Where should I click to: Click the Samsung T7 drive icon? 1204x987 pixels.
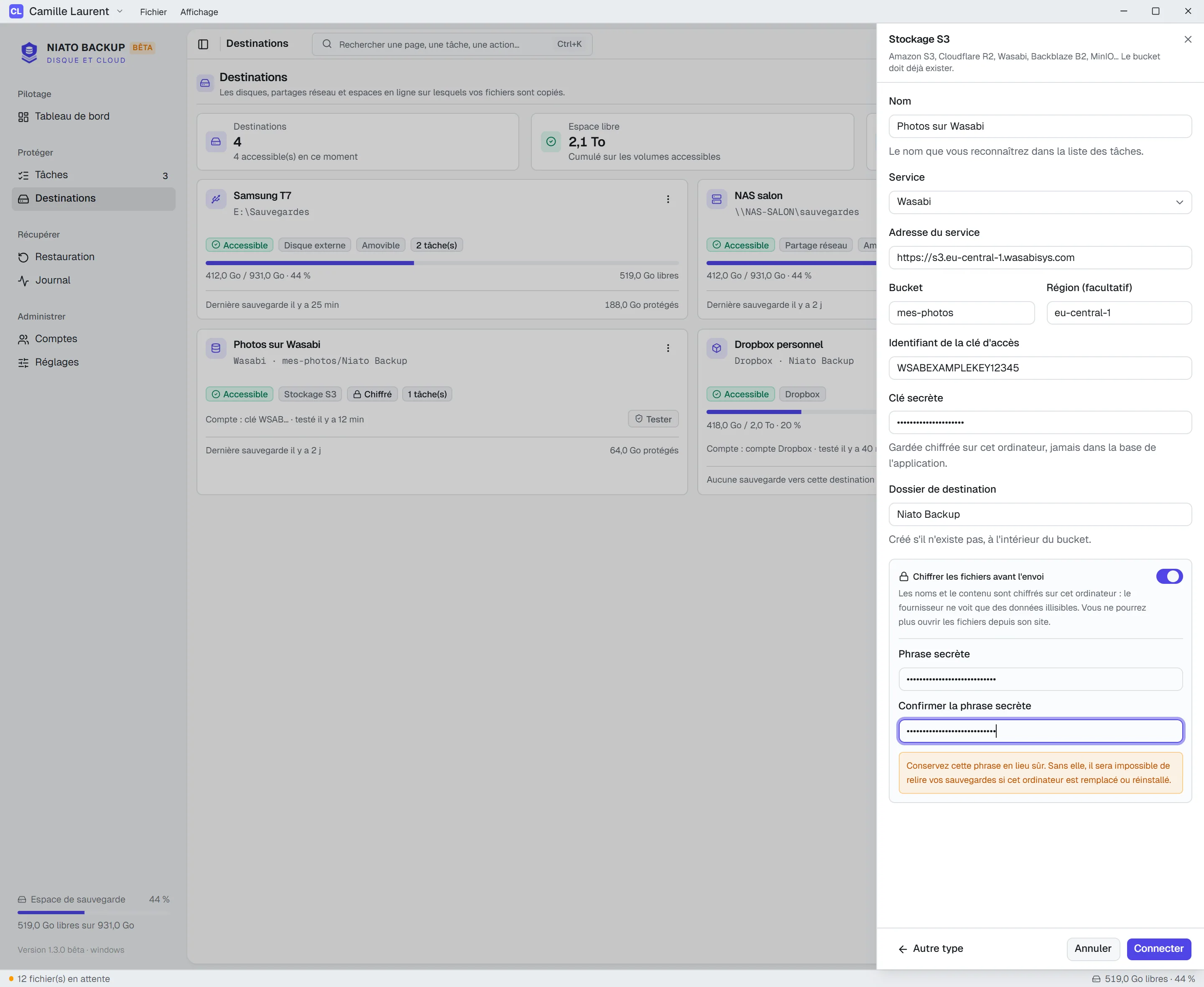[216, 199]
